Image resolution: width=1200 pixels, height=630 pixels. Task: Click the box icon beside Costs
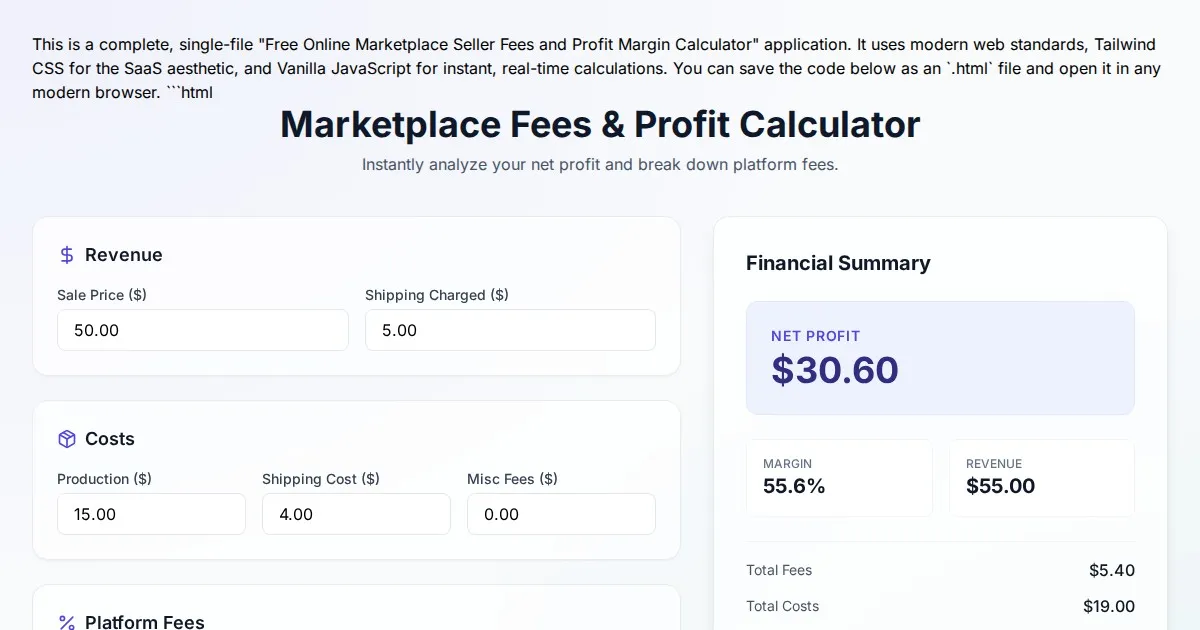point(67,439)
